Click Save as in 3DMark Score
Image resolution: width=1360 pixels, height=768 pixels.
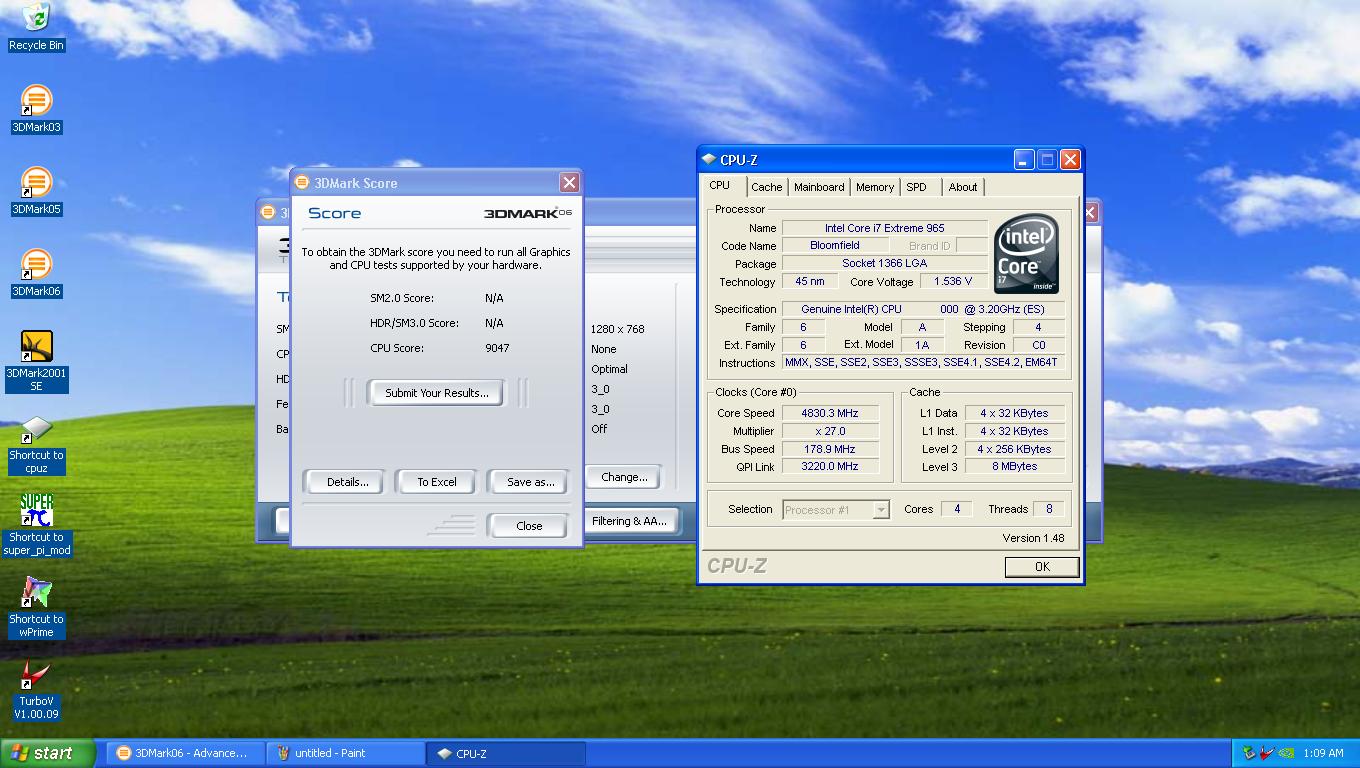[x=530, y=482]
